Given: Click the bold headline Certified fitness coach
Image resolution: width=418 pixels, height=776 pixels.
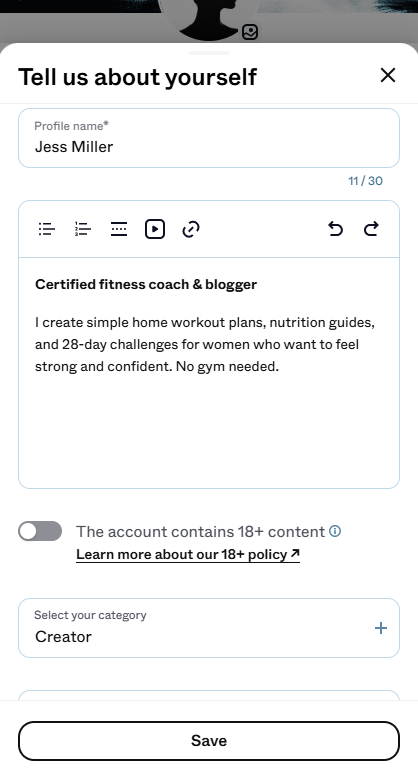Looking at the screenshot, I should coord(146,285).
